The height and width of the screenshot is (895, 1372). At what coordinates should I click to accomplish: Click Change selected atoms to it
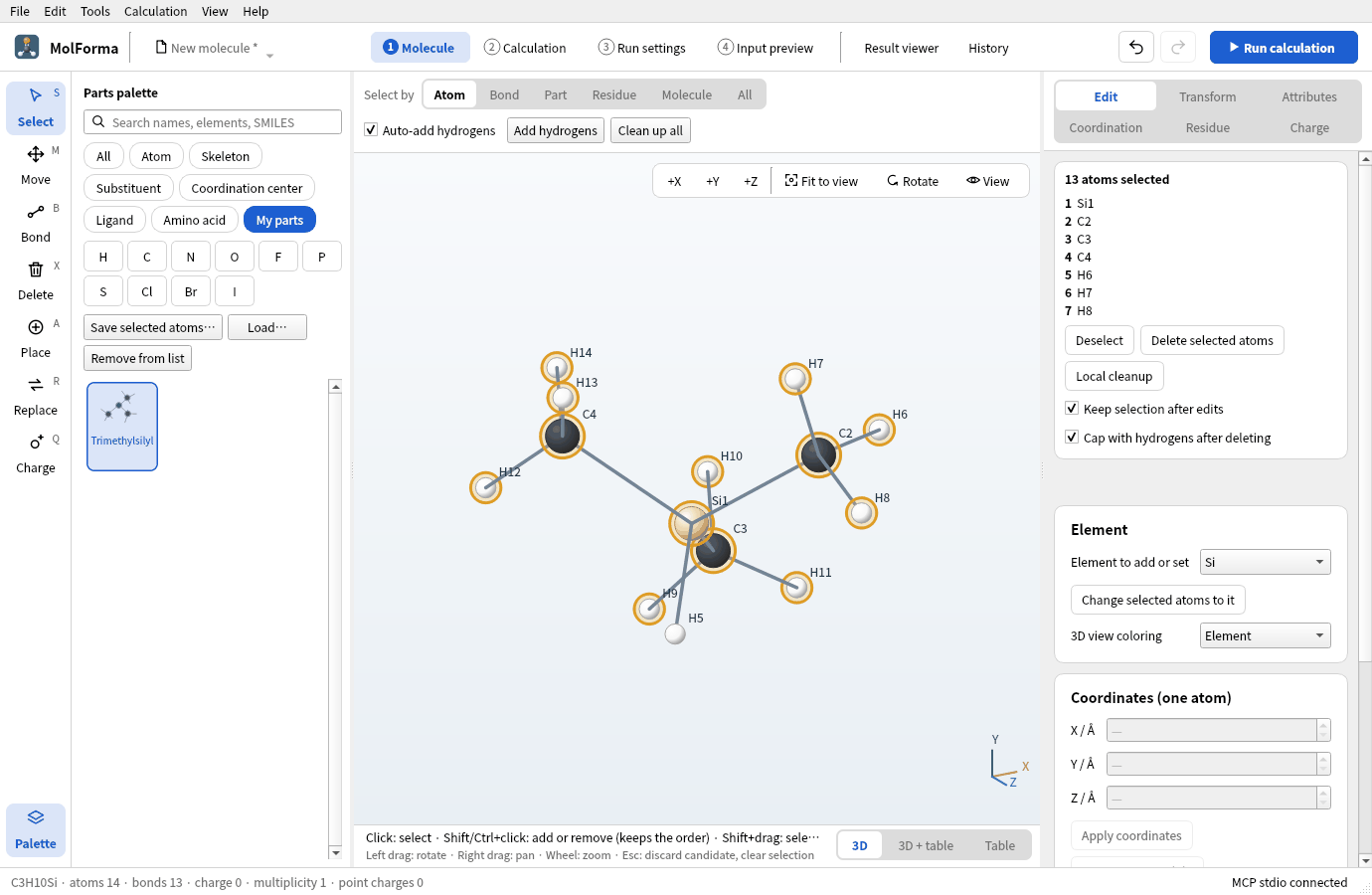point(1157,600)
